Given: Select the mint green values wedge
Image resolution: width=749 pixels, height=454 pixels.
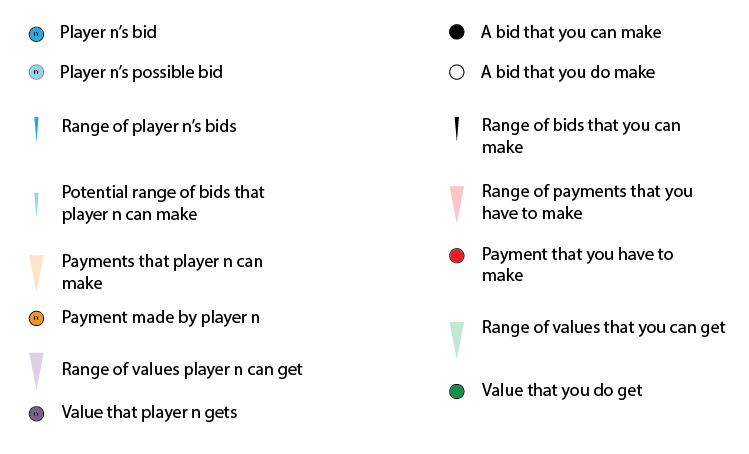Looking at the screenshot, I should (457, 340).
